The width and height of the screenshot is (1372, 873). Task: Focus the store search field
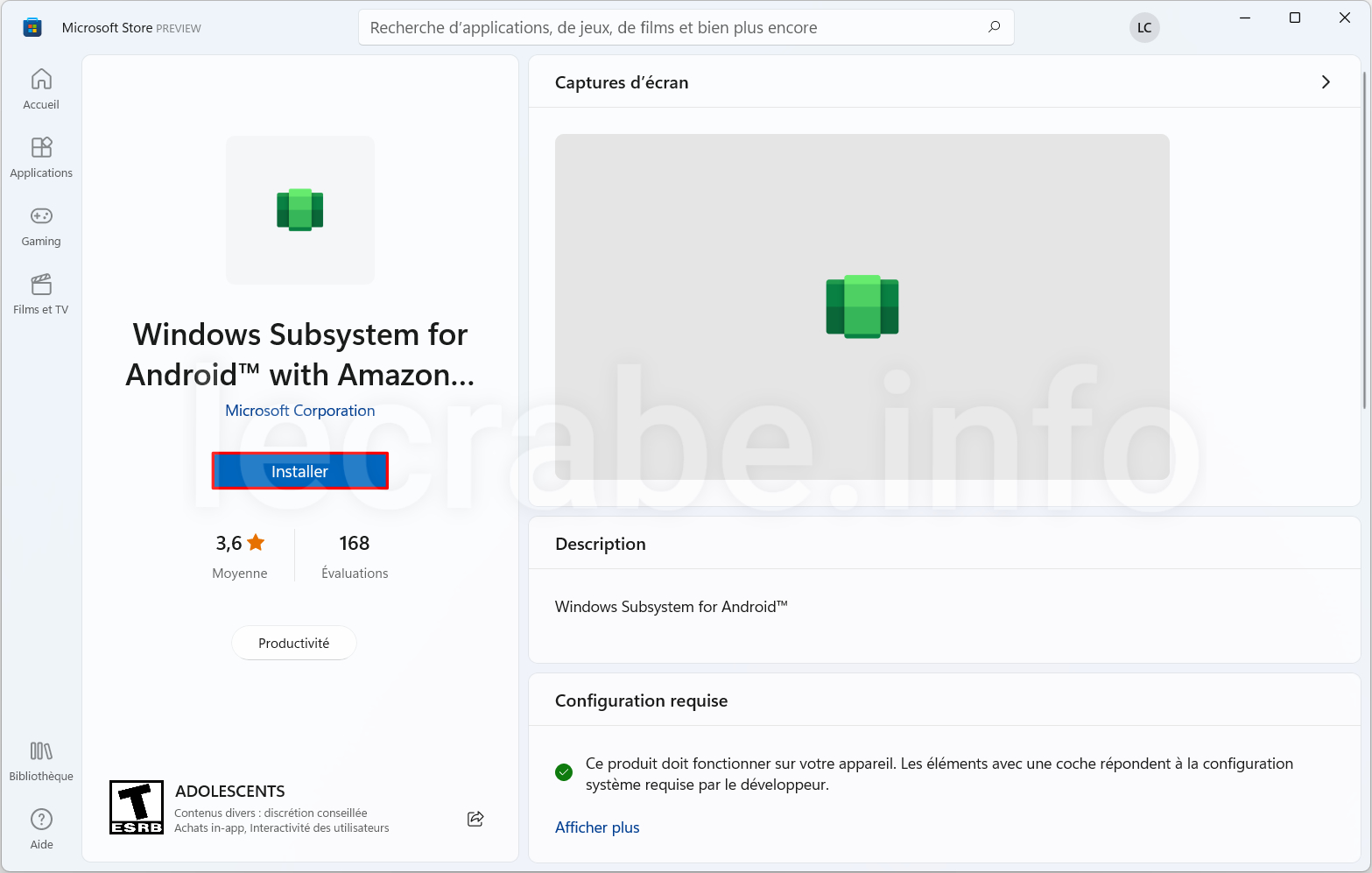click(686, 27)
